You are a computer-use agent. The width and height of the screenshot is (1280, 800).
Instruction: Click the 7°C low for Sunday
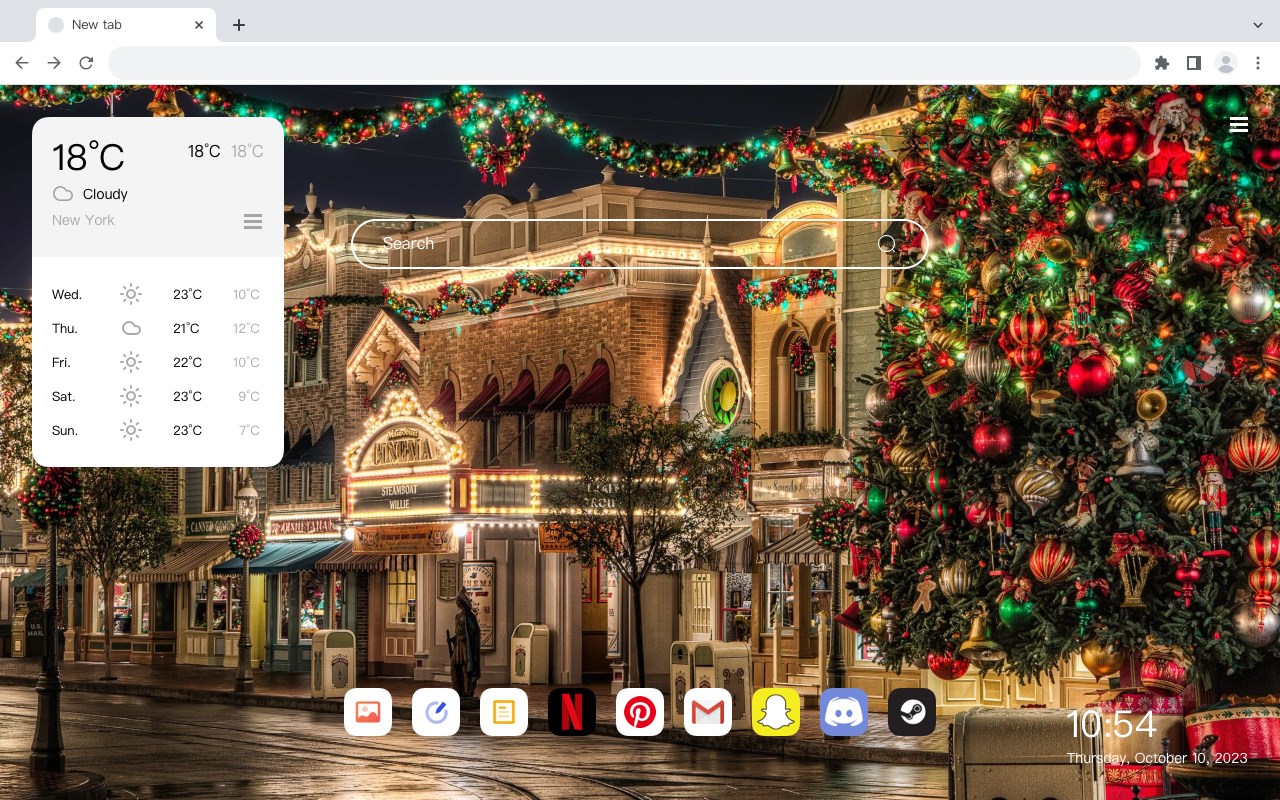pos(249,430)
